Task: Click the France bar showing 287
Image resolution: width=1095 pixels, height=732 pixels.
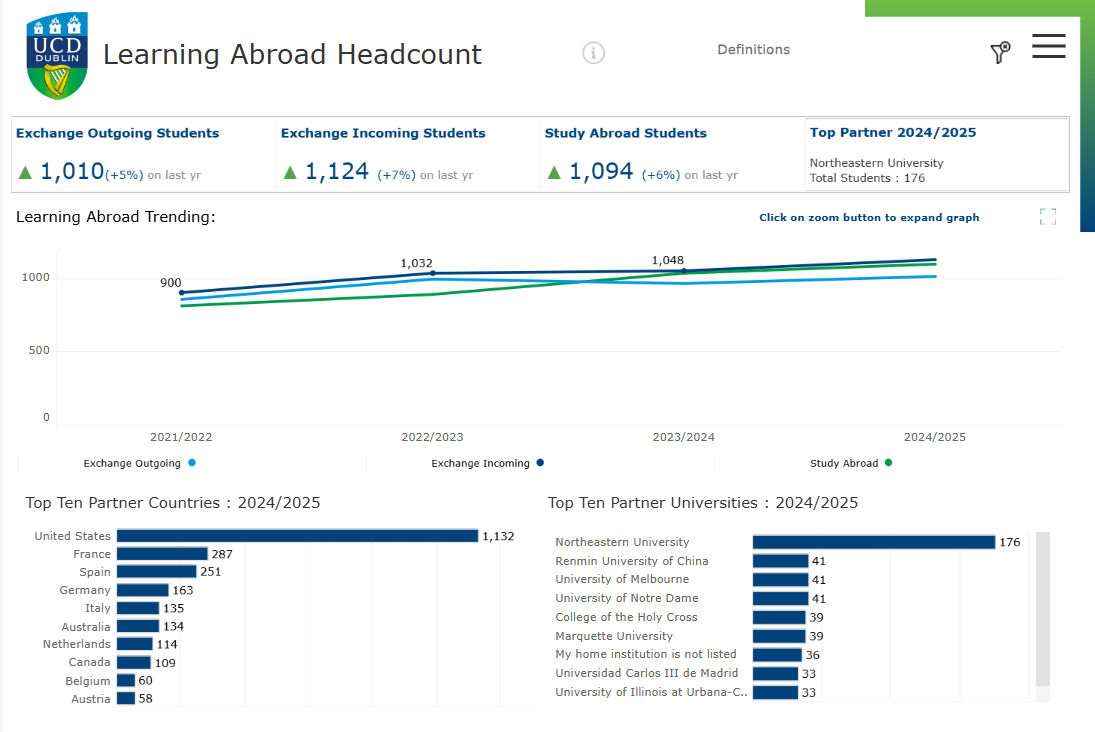Action: (x=162, y=554)
